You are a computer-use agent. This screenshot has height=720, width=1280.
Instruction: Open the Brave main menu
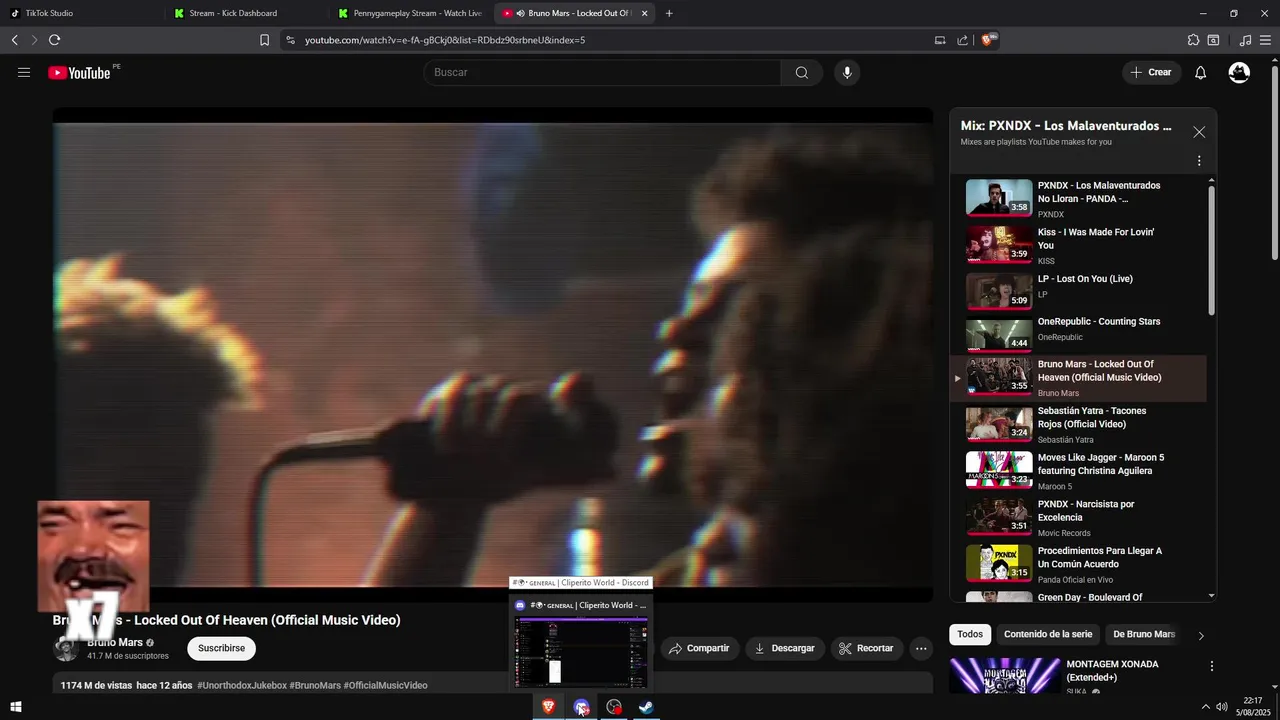pos(1266,40)
